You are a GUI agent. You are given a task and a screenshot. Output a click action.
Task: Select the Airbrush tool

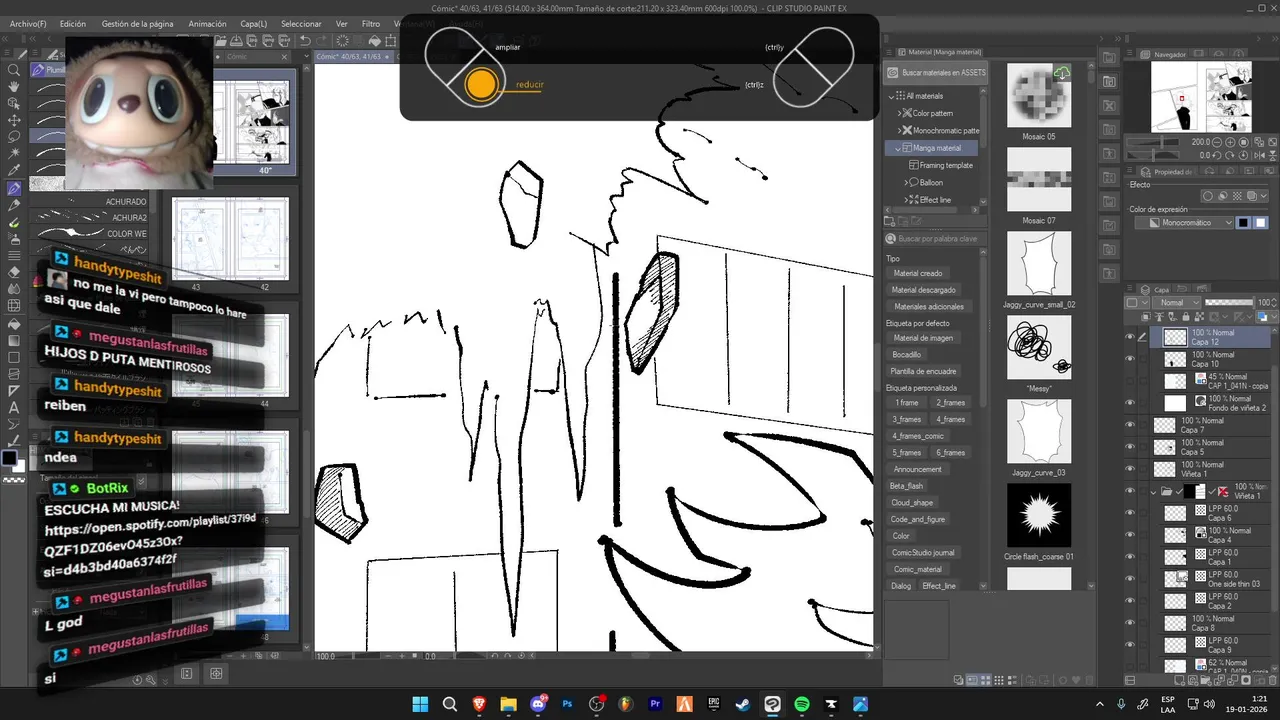14,238
